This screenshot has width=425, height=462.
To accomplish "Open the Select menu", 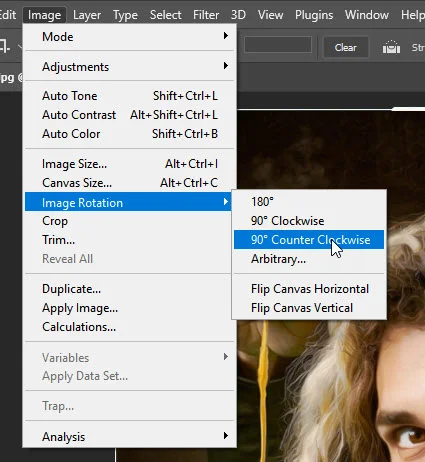I will click(165, 15).
